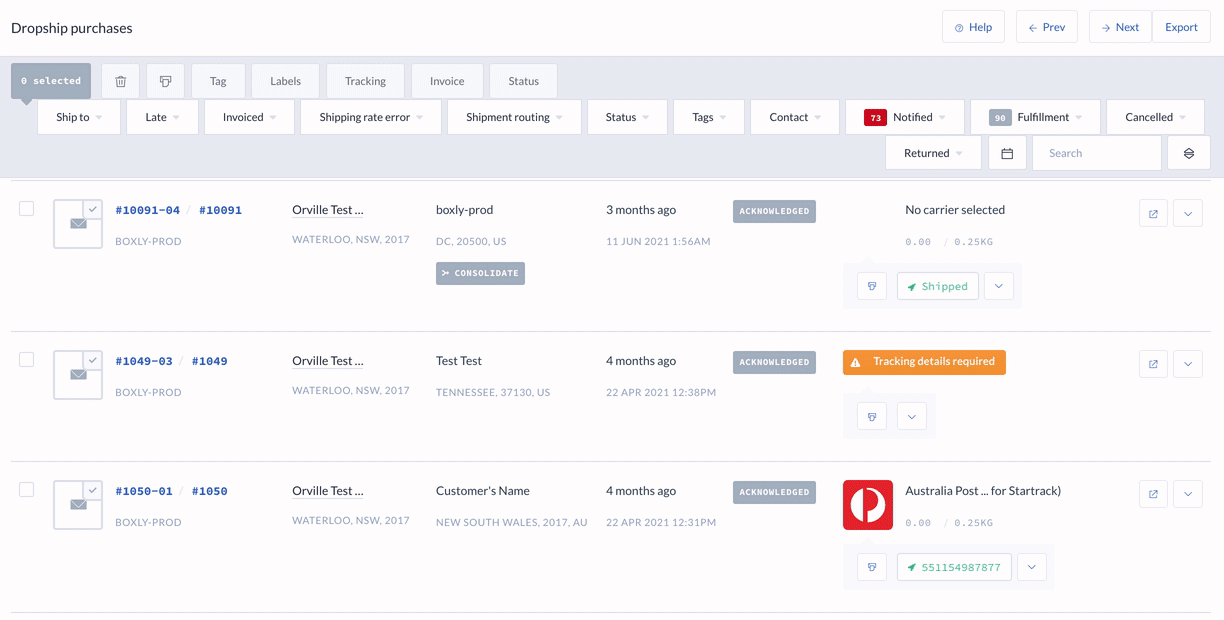Click the Help button
This screenshot has width=1224, height=620.
click(x=973, y=27)
